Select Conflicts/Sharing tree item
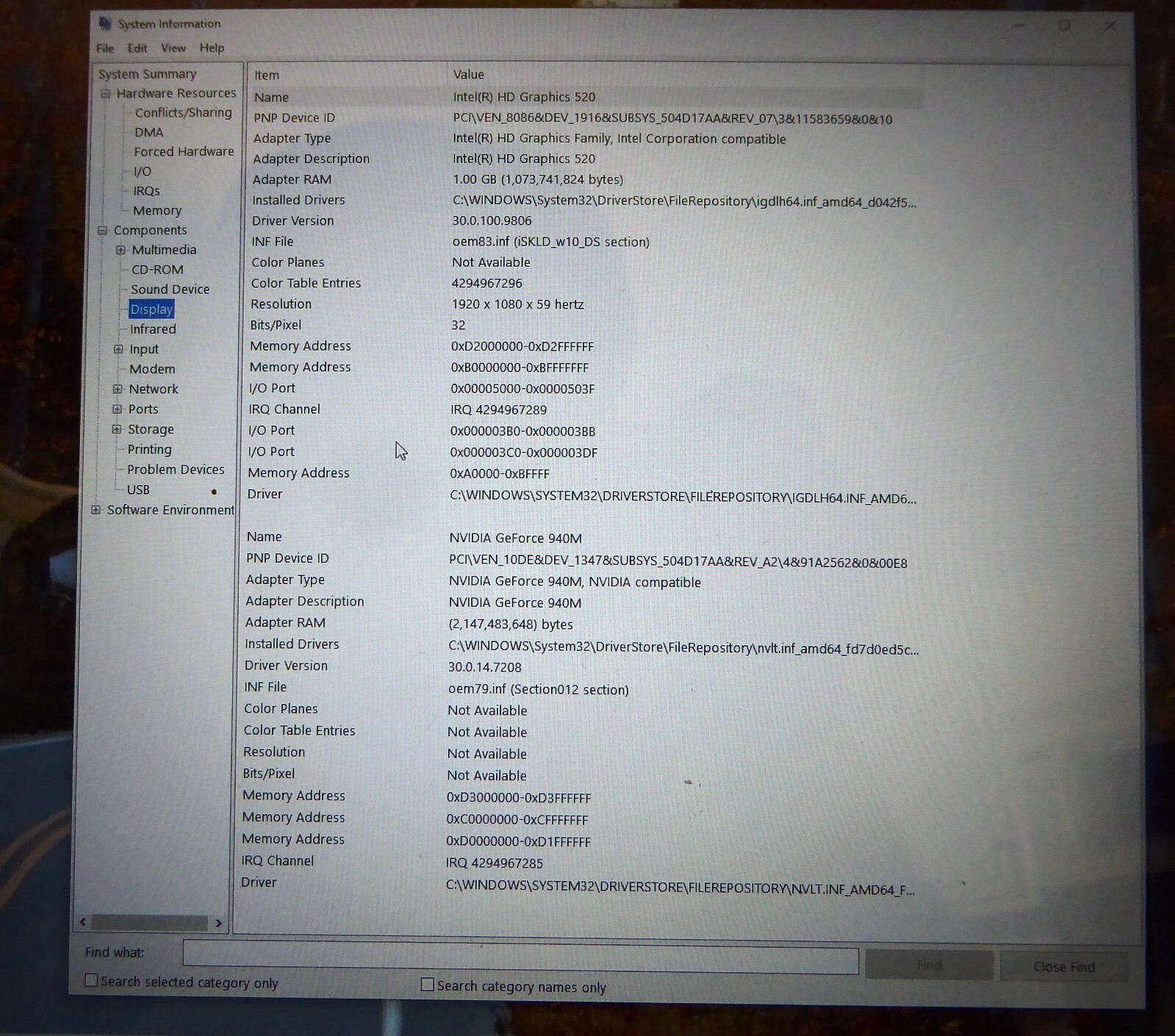 click(183, 113)
